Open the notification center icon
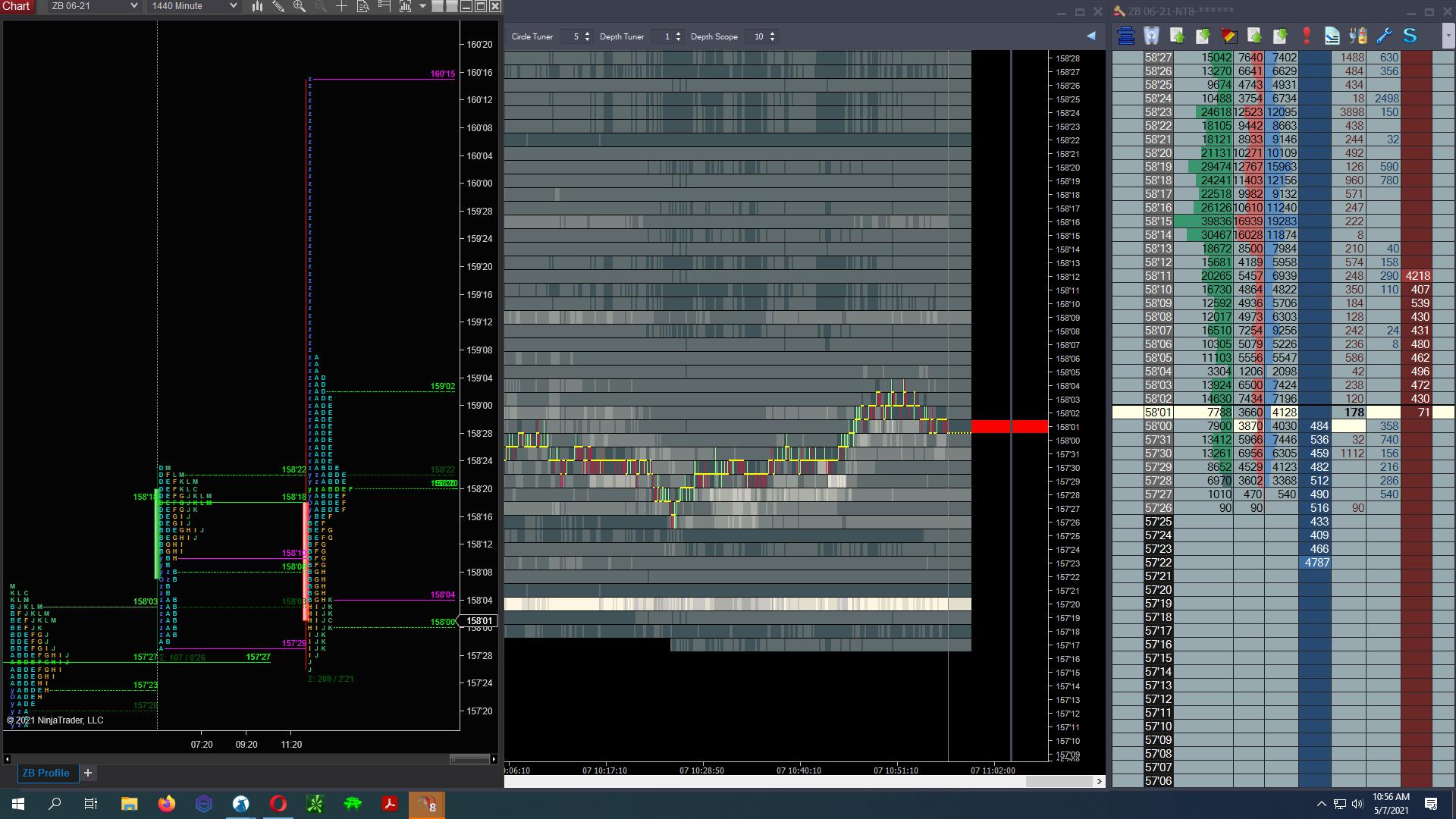The width and height of the screenshot is (1456, 819). (x=1431, y=804)
